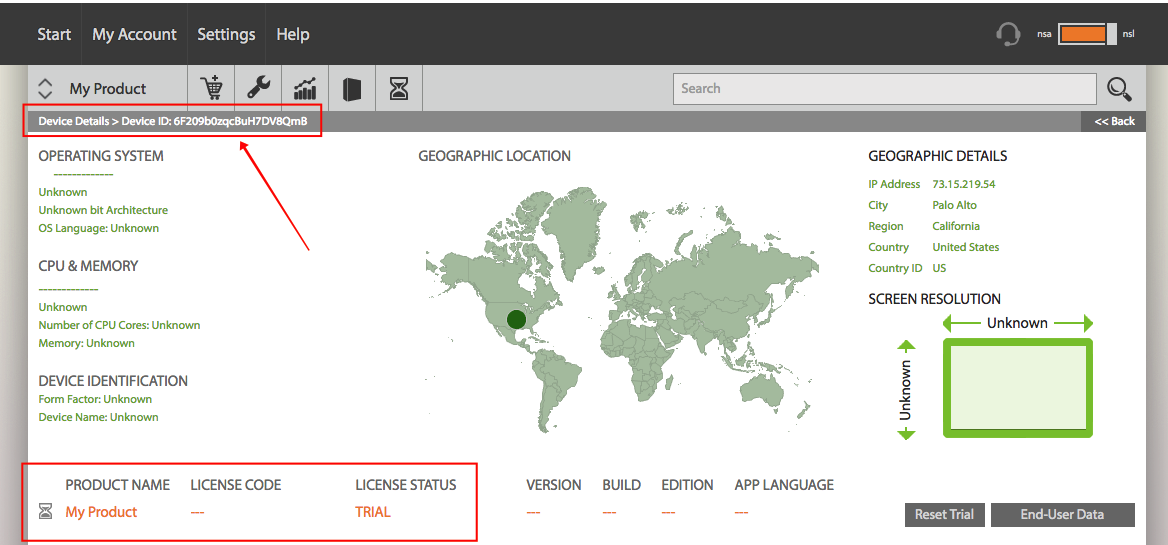Click the California region value
Screen dimensions: 1168x545
click(x=956, y=226)
